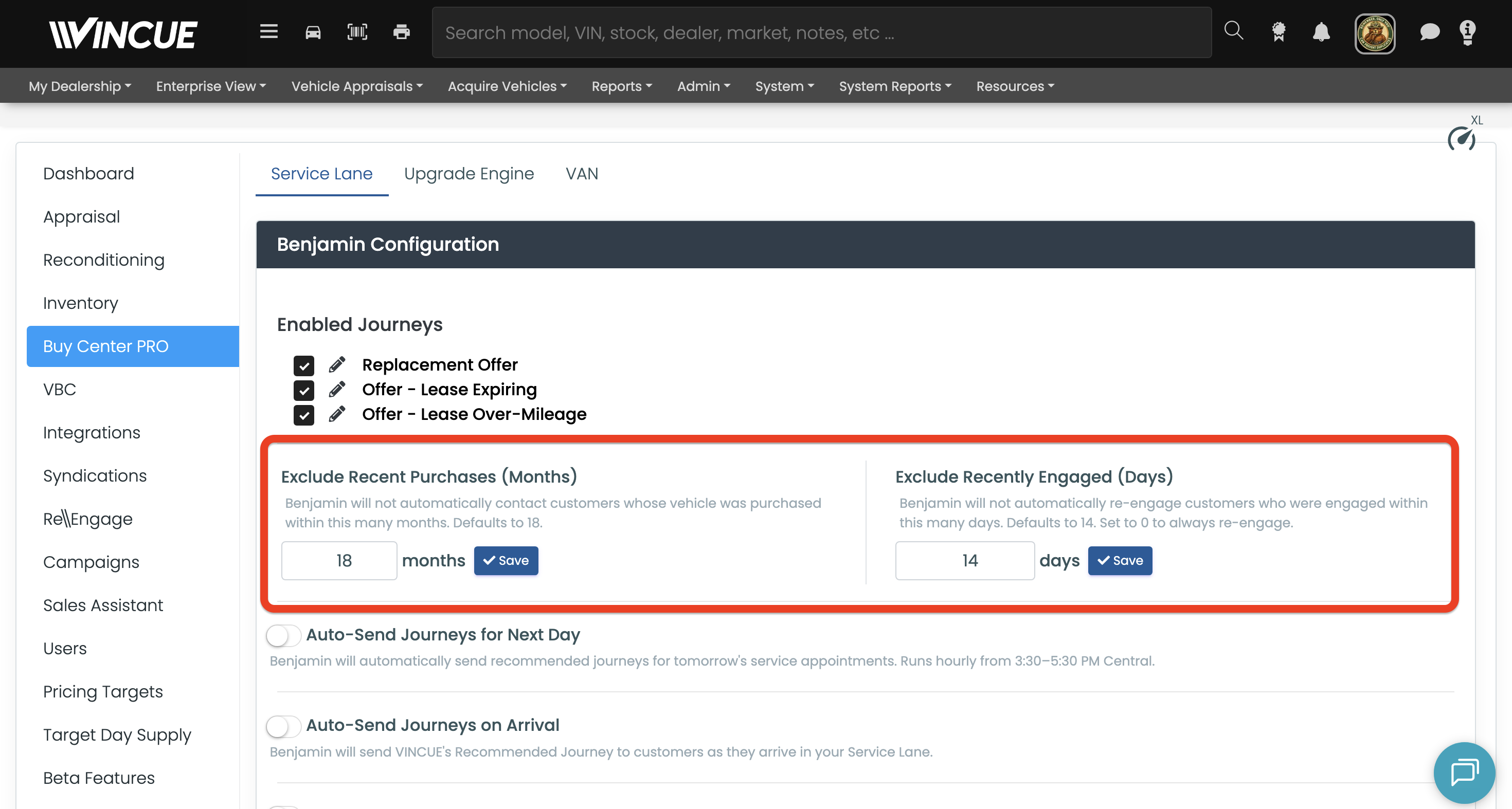Screen dimensions: 1512x809
Task: Click the months input showing 18
Action: tap(339, 561)
